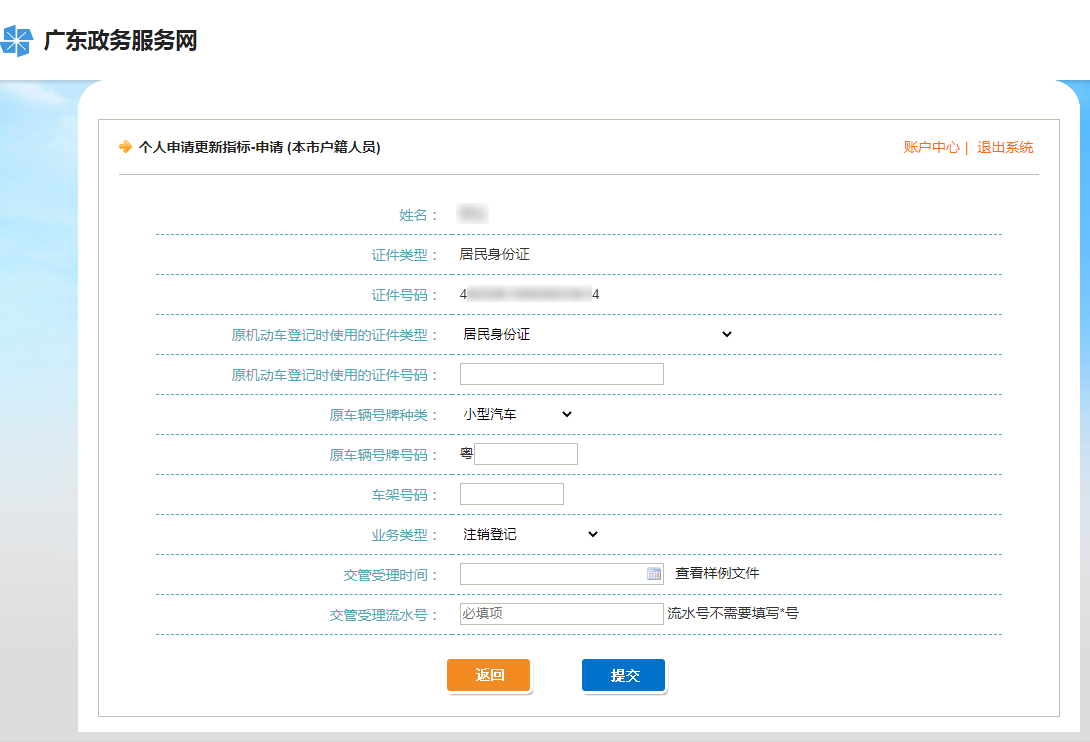Go to 账户中心 link

[x=931, y=147]
